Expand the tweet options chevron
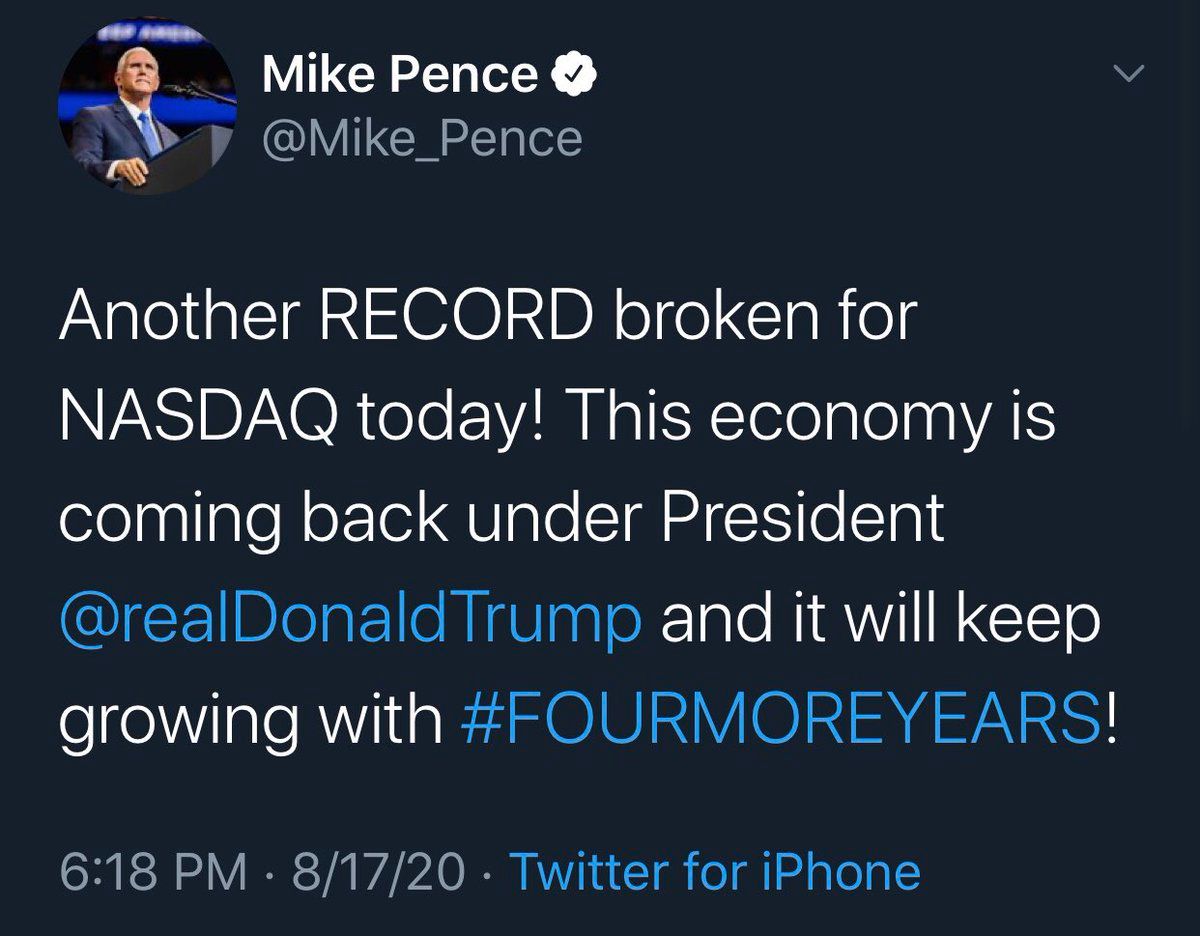 tap(1129, 73)
